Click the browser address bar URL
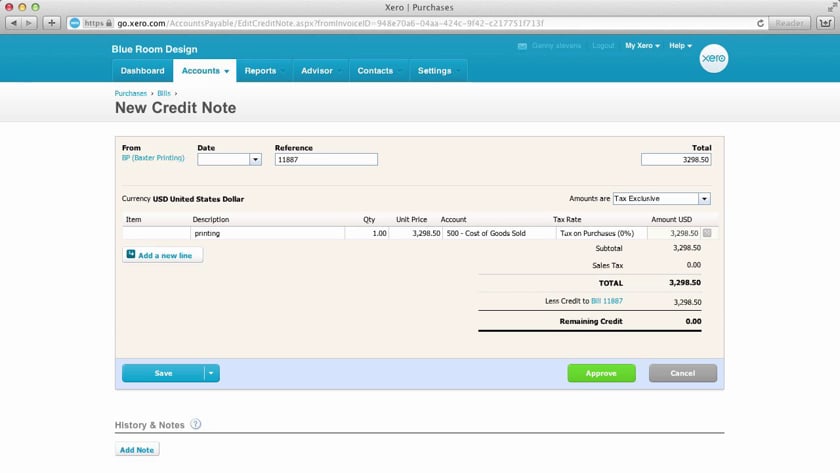 [x=330, y=23]
